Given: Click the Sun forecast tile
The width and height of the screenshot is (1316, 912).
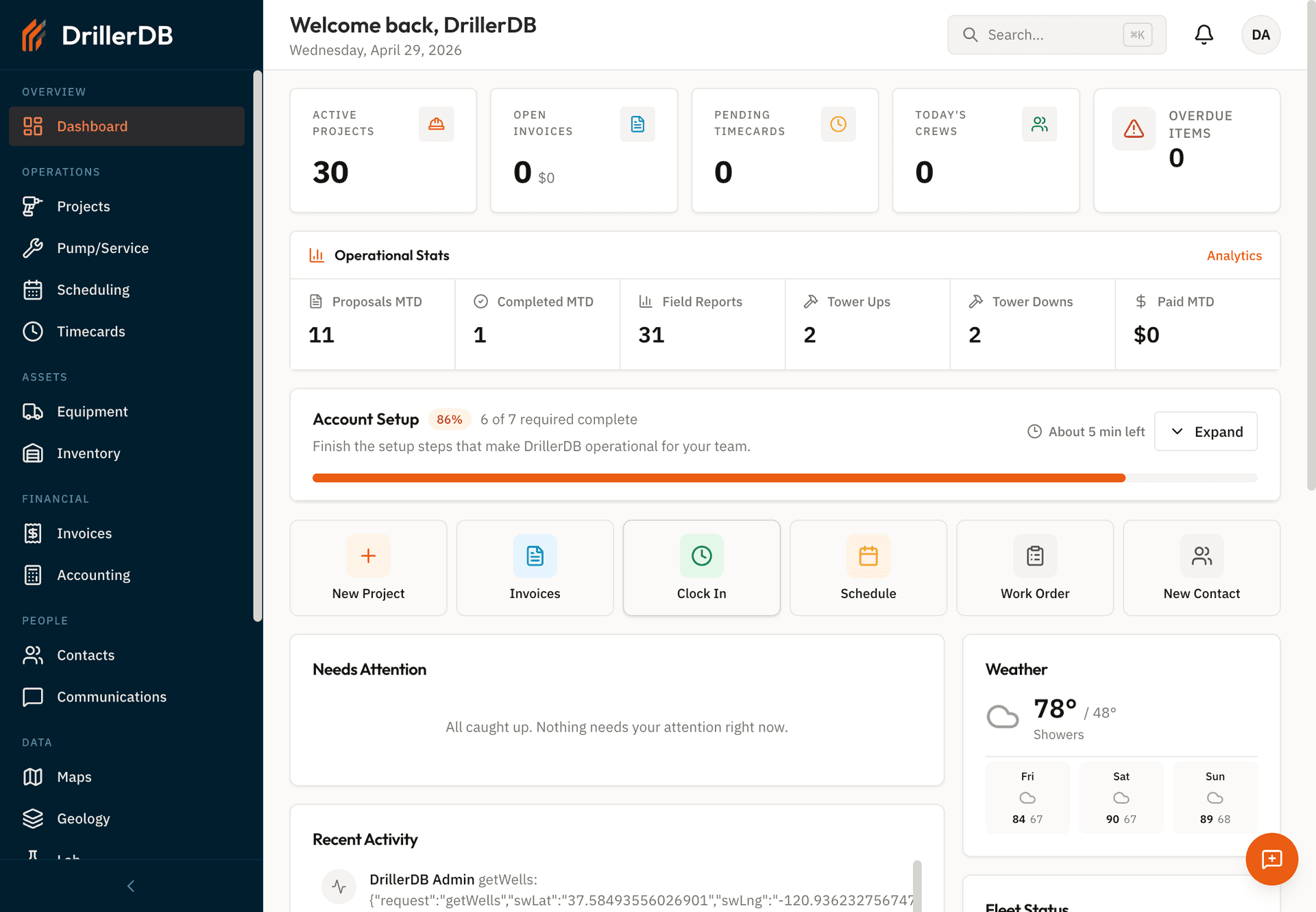Looking at the screenshot, I should [x=1215, y=797].
